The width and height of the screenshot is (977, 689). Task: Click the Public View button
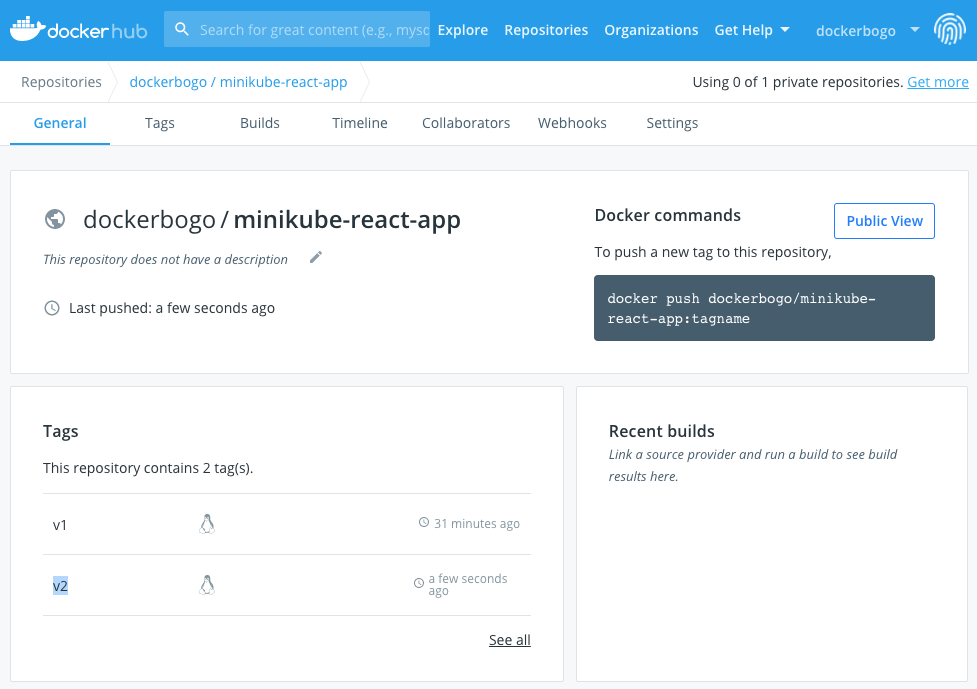tap(884, 221)
